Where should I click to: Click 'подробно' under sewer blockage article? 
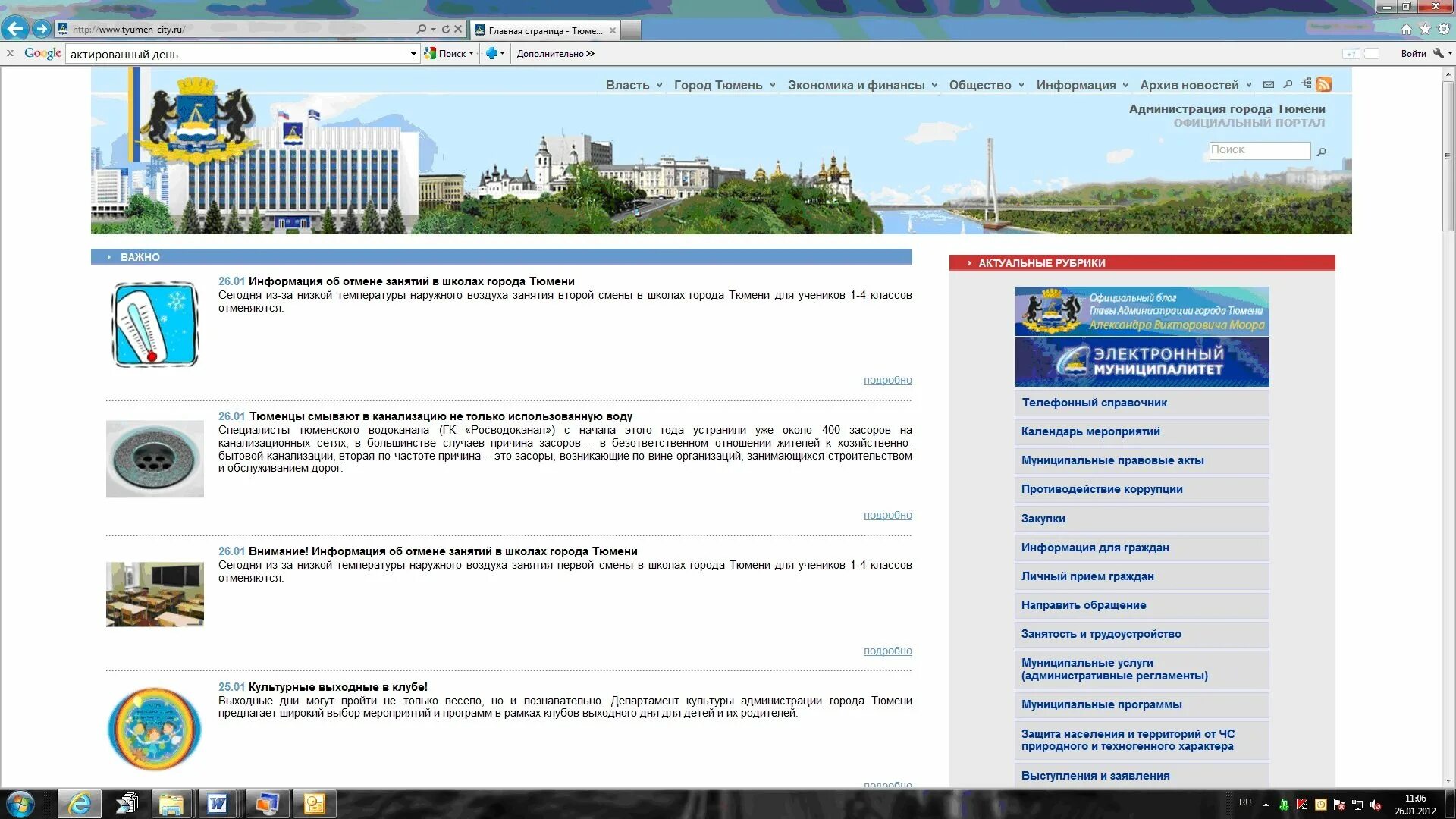click(887, 515)
